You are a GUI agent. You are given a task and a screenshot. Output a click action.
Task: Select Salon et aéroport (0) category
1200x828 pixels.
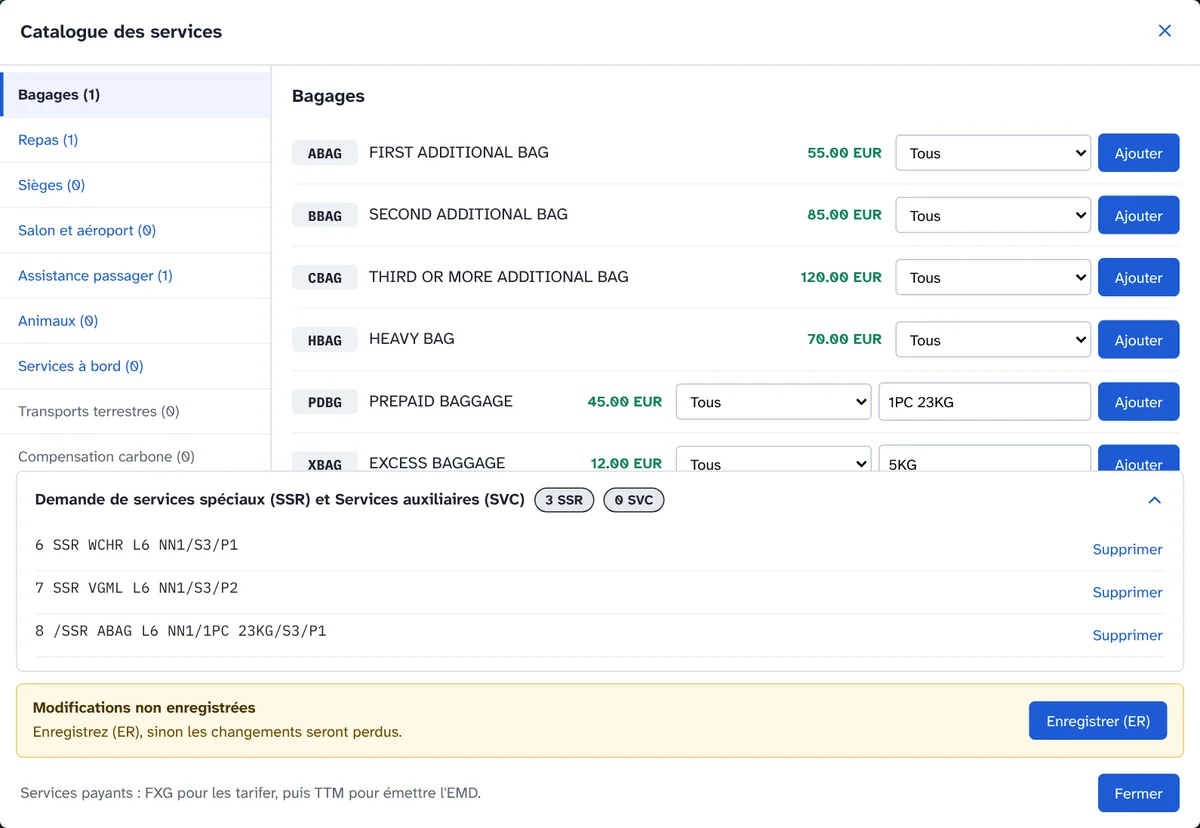tap(135, 230)
